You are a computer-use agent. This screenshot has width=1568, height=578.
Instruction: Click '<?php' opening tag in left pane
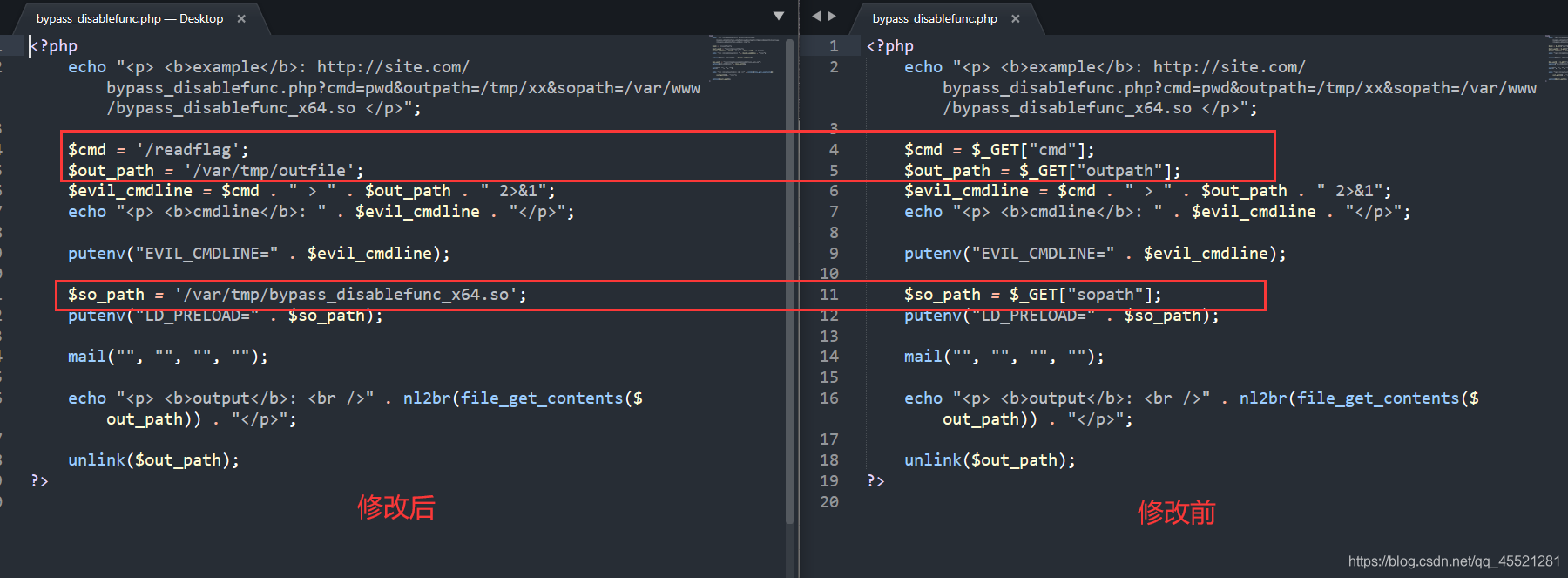[54, 46]
